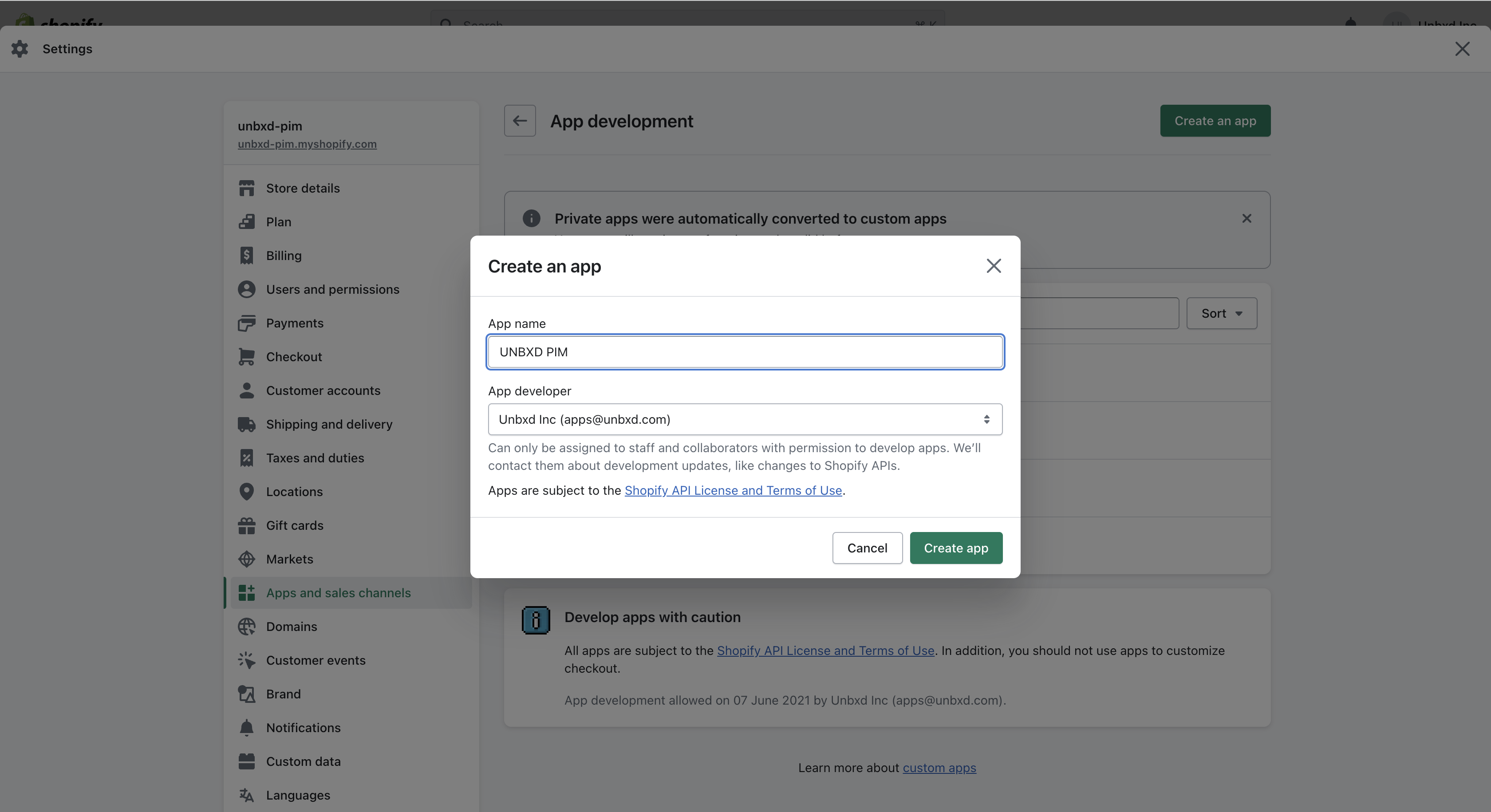Click the App name input field
Image resolution: width=1491 pixels, height=812 pixels.
[x=745, y=352]
